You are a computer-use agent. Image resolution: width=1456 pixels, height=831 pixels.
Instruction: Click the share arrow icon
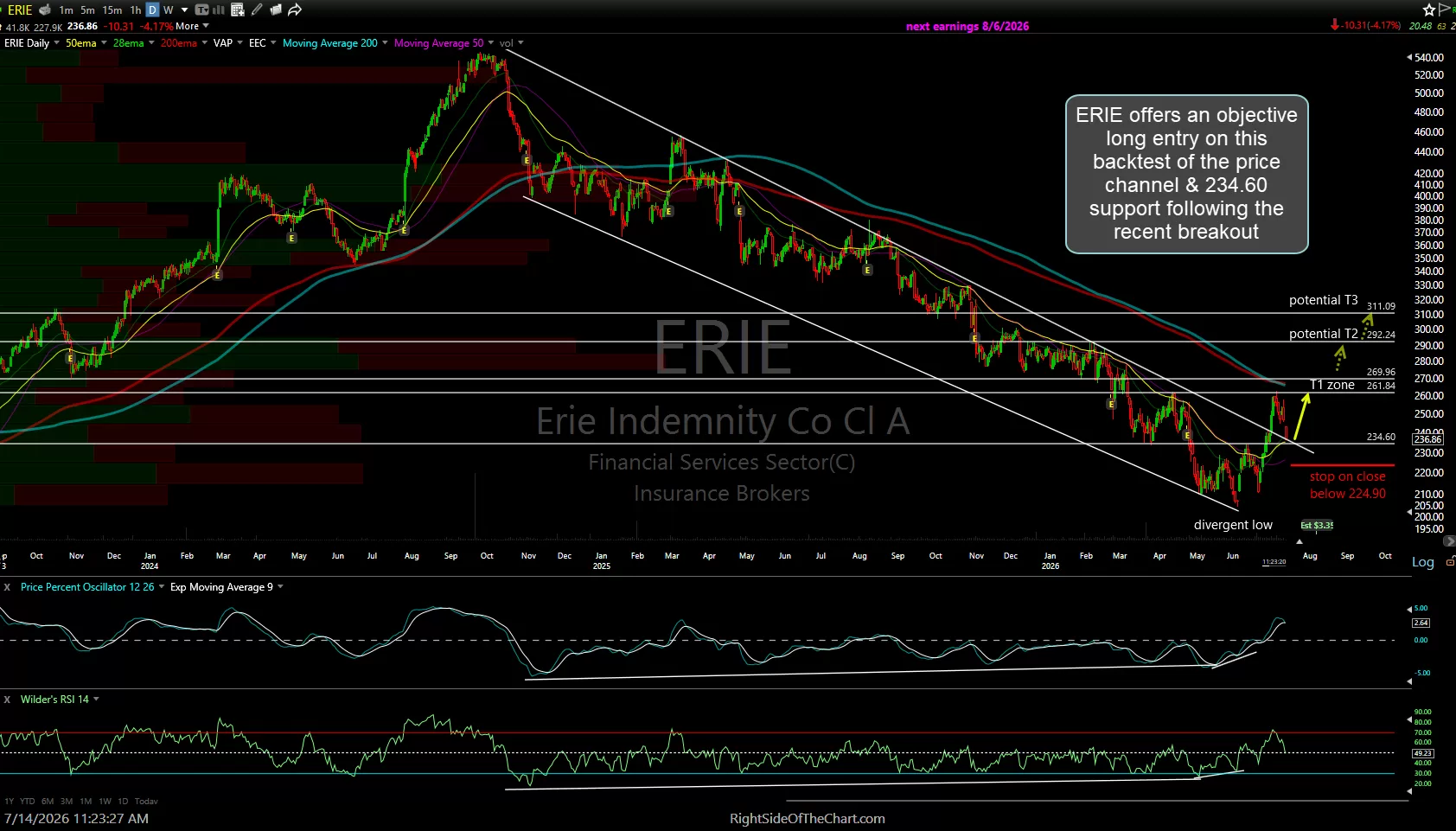tap(295, 10)
